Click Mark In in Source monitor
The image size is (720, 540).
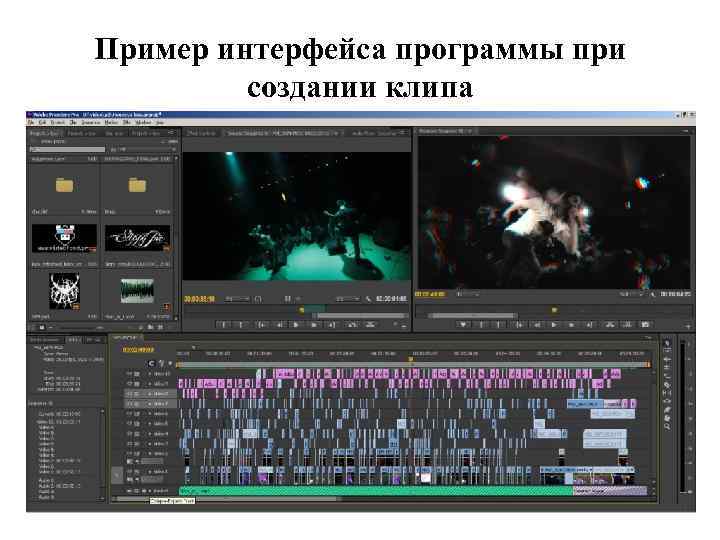[224, 325]
